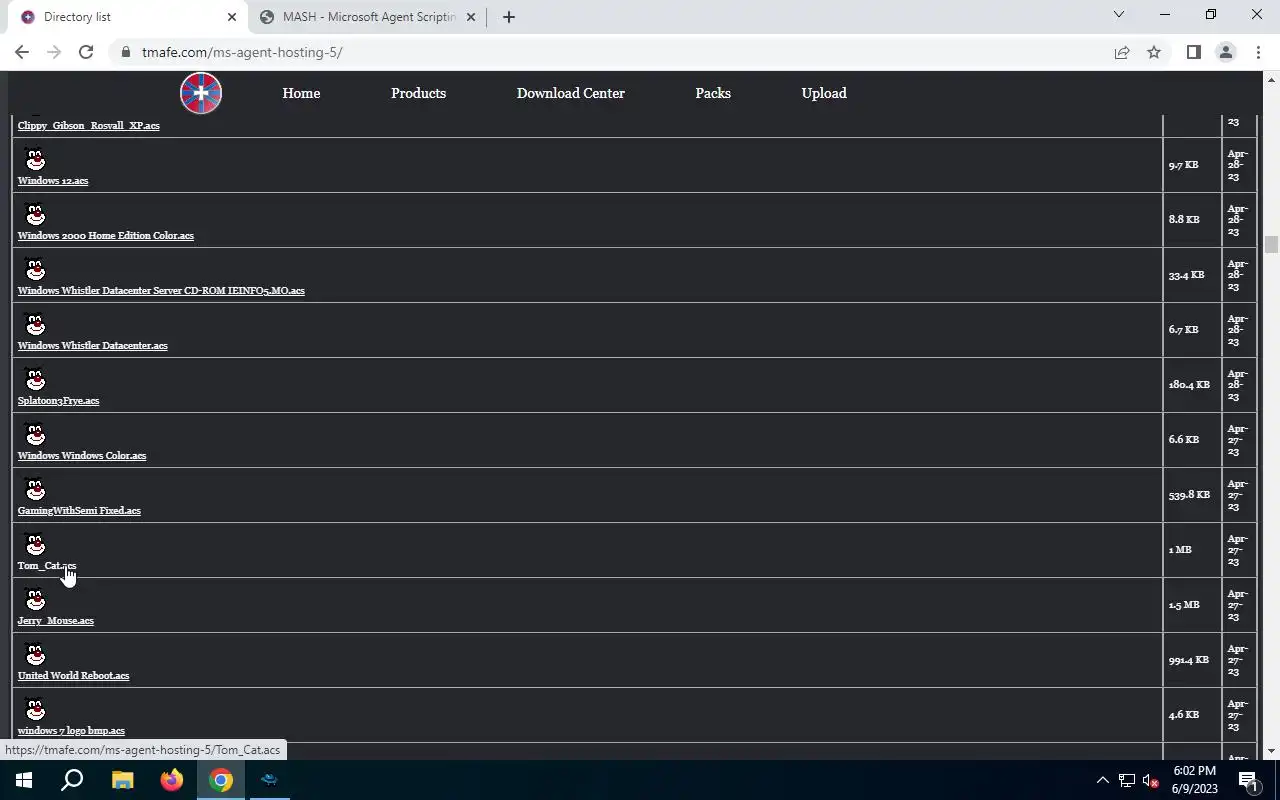Click the muted volume icon in system tray
Screen dimensions: 1280x800
tap(1150, 780)
